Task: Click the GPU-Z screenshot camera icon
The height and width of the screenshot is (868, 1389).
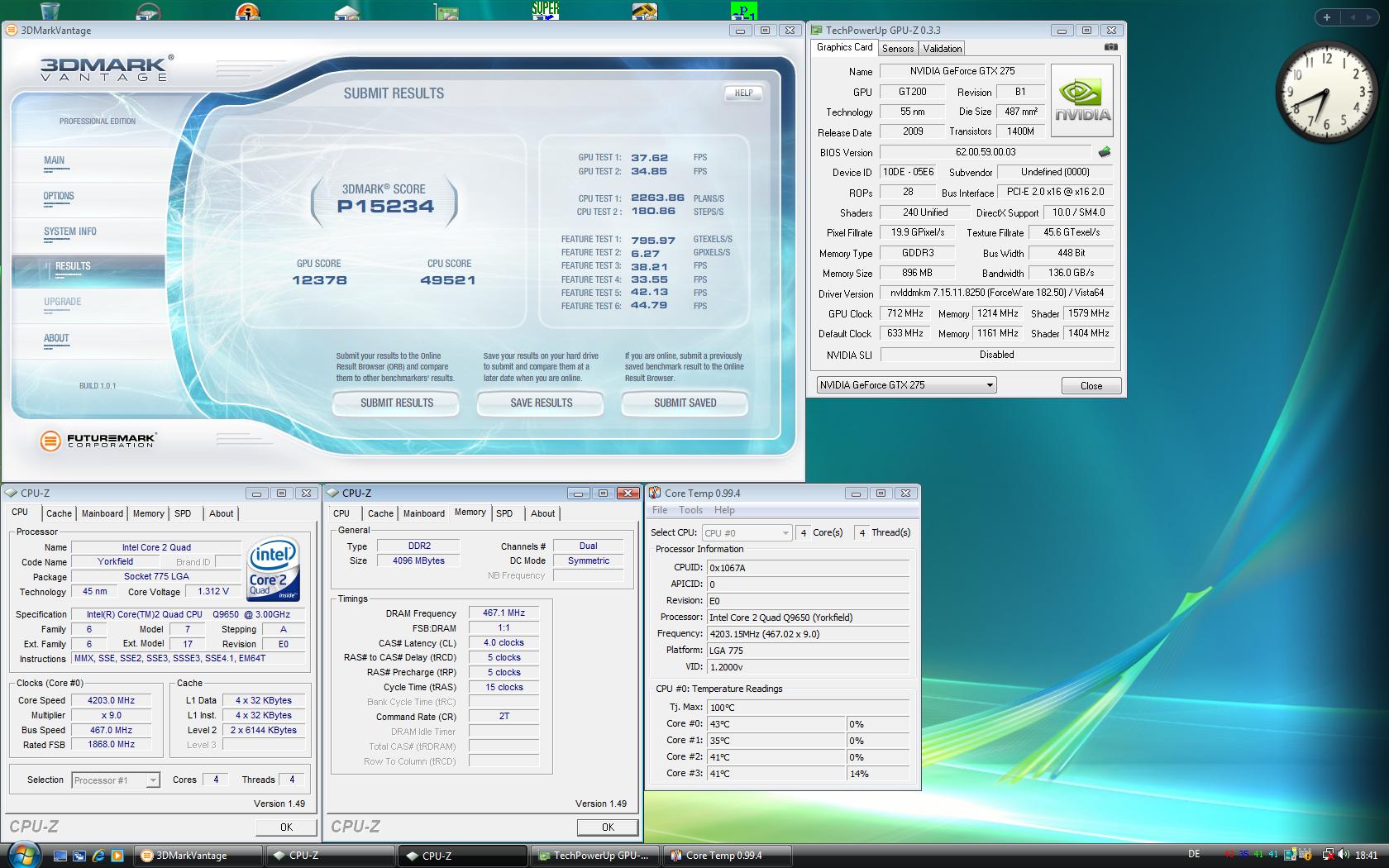Action: [1110, 47]
